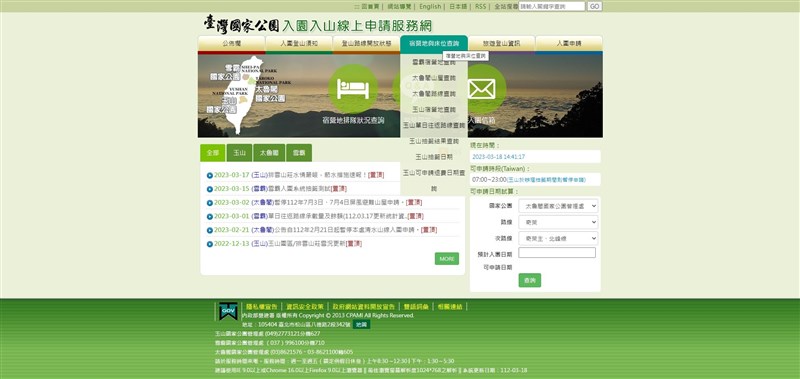Screen dimensions: 800x379
Task: Expand the 國家公園 park dropdown
Action: click(558, 206)
